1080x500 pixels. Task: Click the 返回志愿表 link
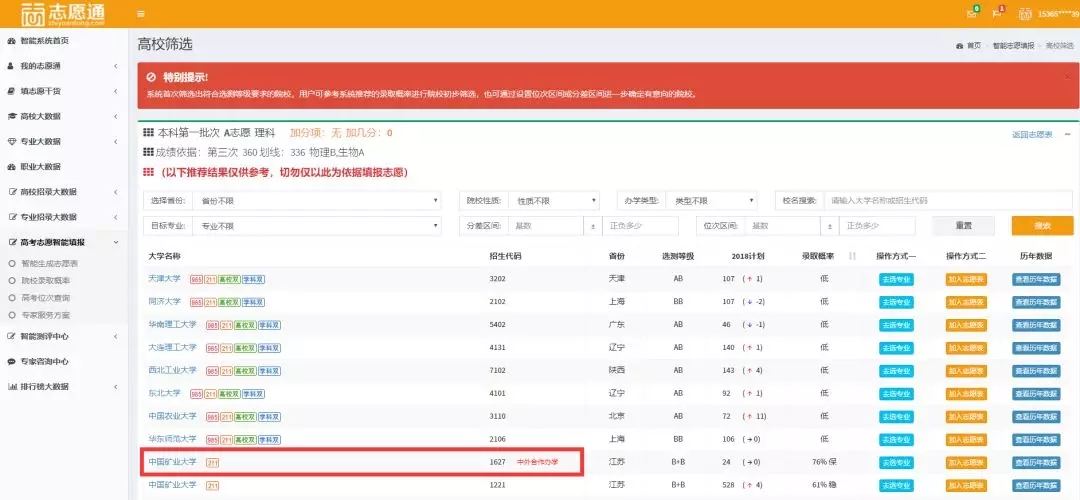1031,134
